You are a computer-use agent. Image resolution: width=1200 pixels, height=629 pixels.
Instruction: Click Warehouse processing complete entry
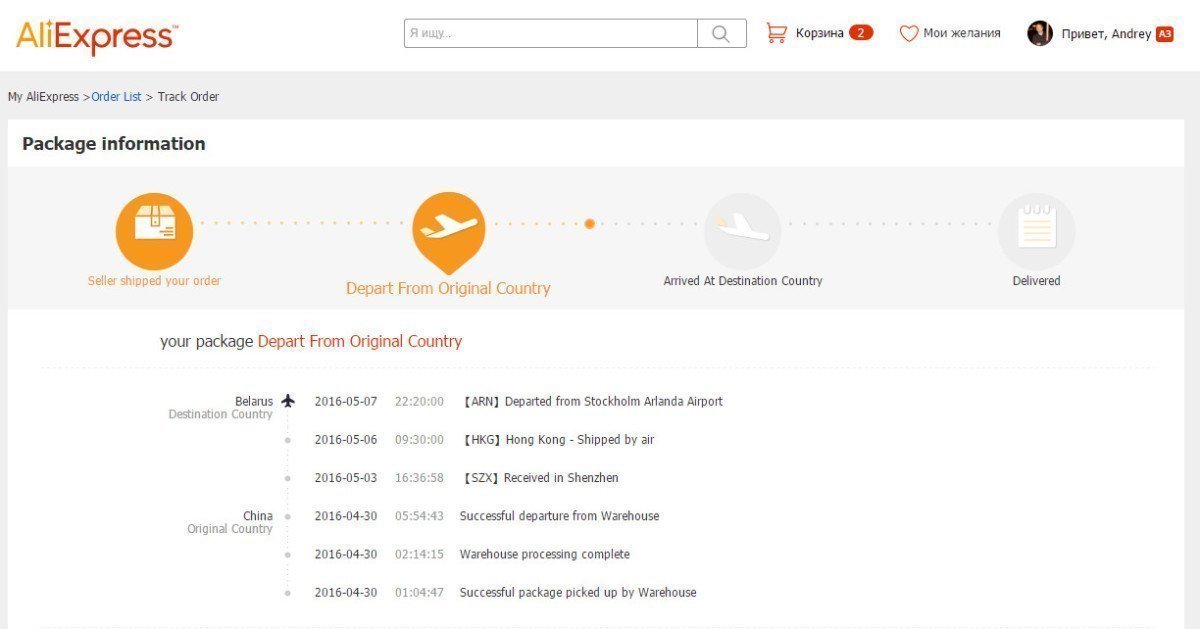point(545,554)
